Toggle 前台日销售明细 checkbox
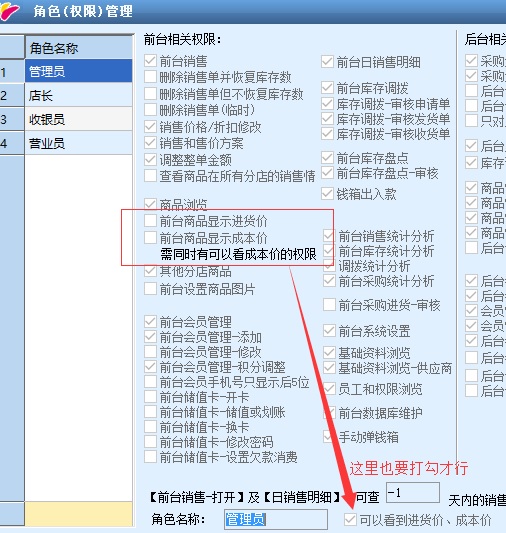Image resolution: width=506 pixels, height=533 pixels. coord(327,62)
